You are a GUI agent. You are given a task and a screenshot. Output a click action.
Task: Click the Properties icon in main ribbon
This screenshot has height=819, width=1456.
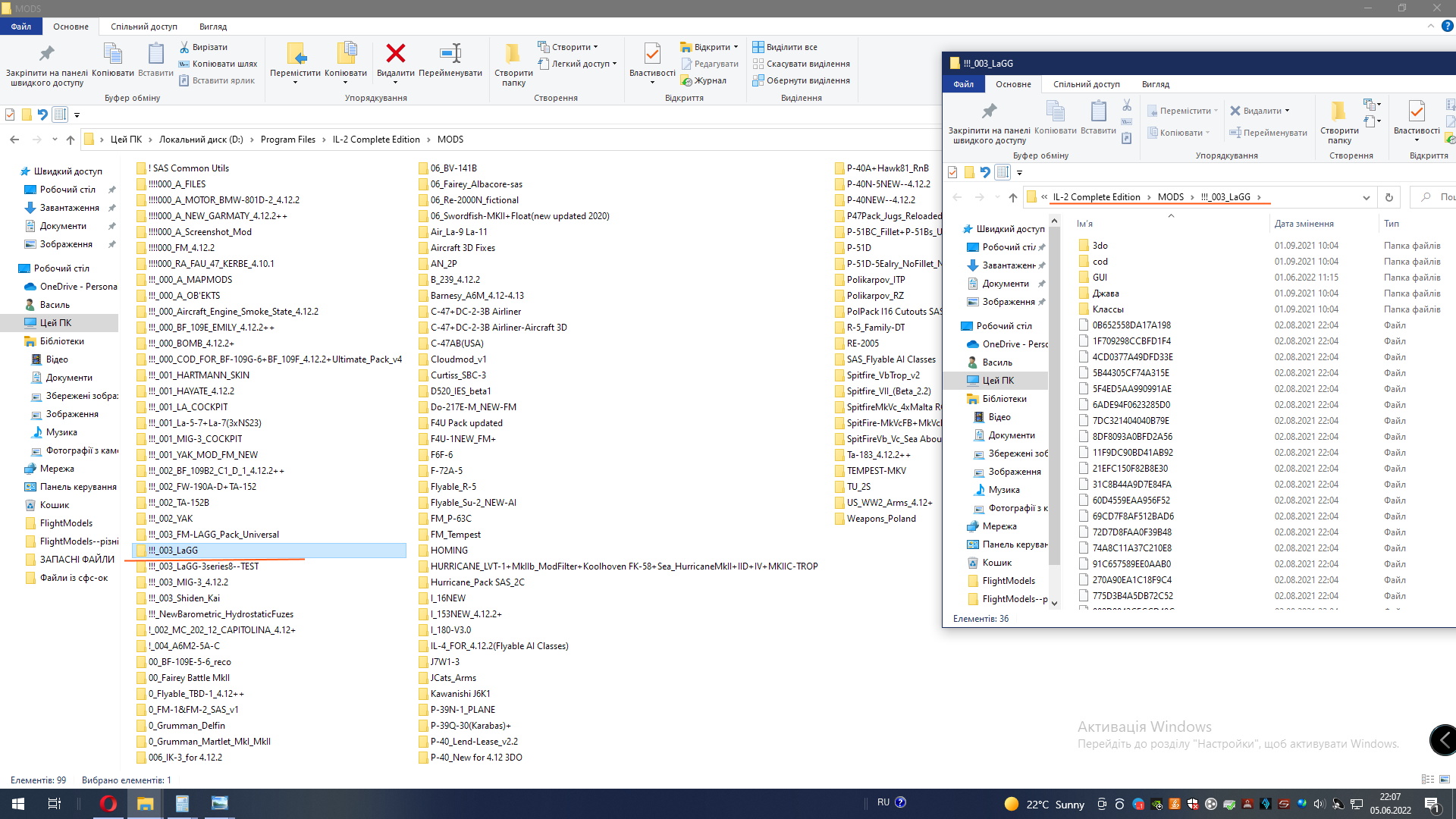click(651, 54)
